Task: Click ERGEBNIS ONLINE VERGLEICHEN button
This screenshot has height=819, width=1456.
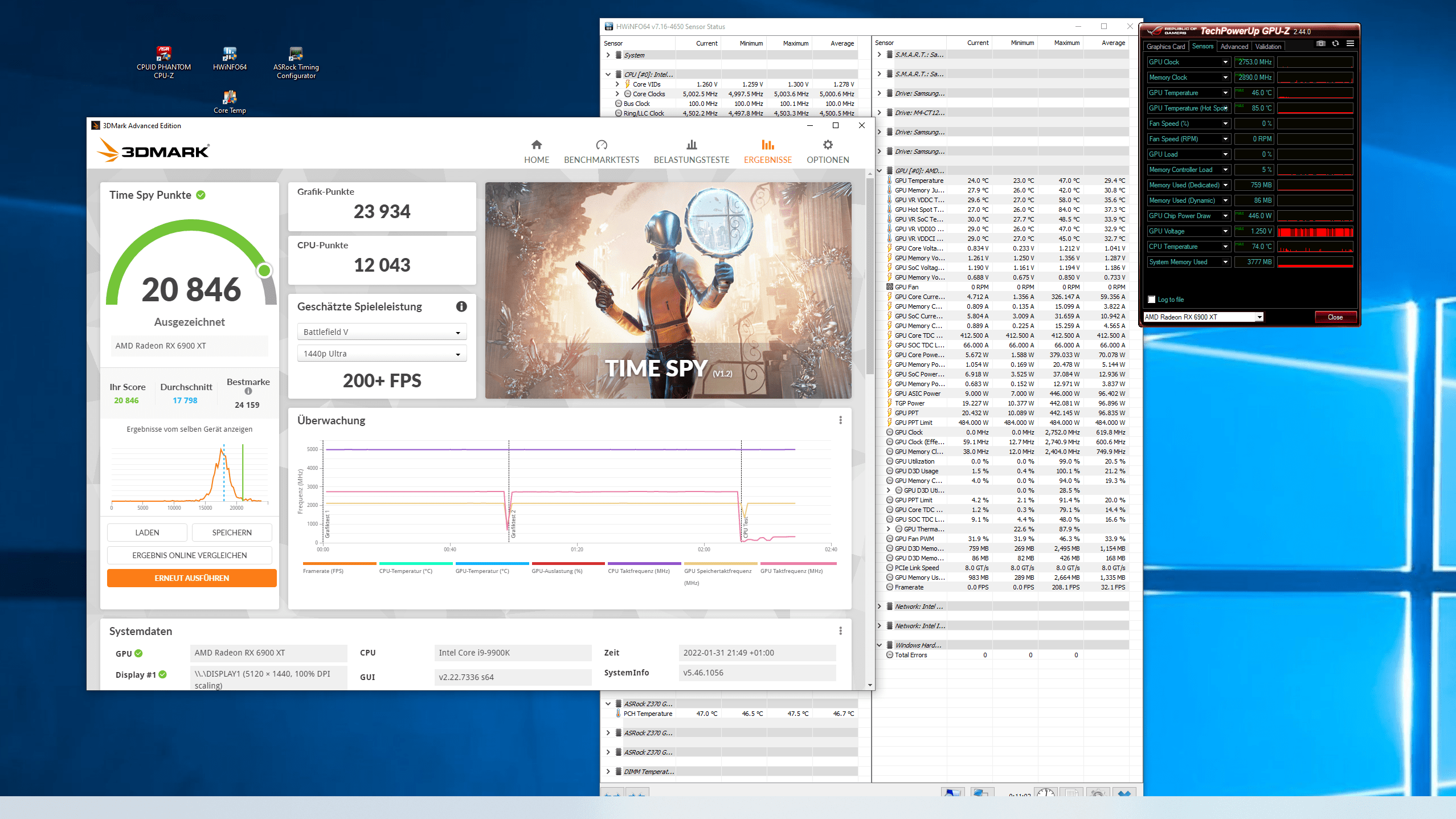Action: [x=190, y=555]
